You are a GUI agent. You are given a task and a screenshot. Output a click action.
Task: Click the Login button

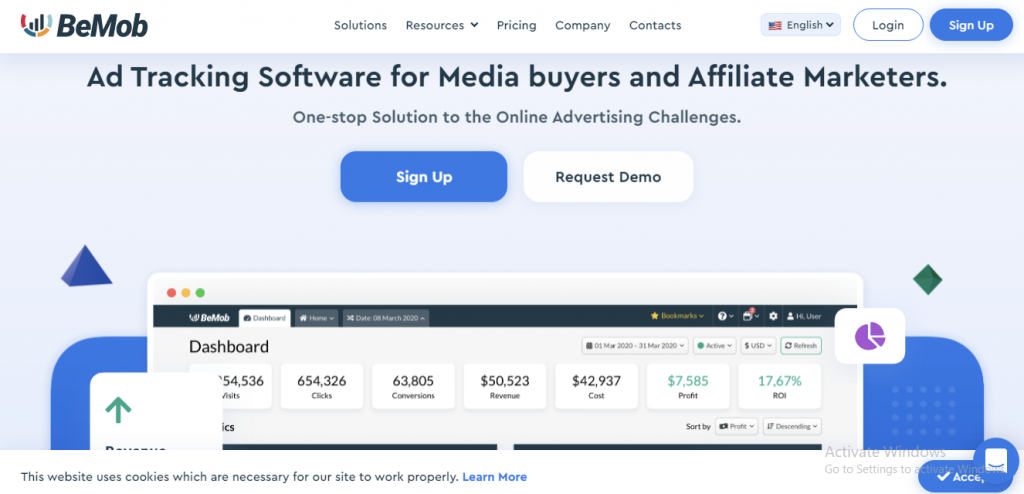coord(888,25)
